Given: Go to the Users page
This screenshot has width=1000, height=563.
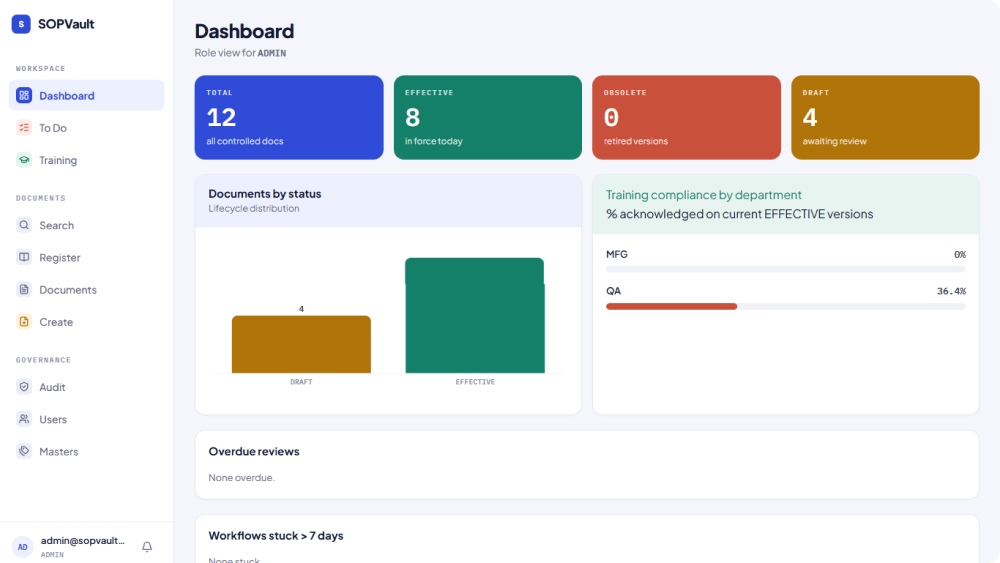Looking at the screenshot, I should pyautogui.click(x=87, y=419).
